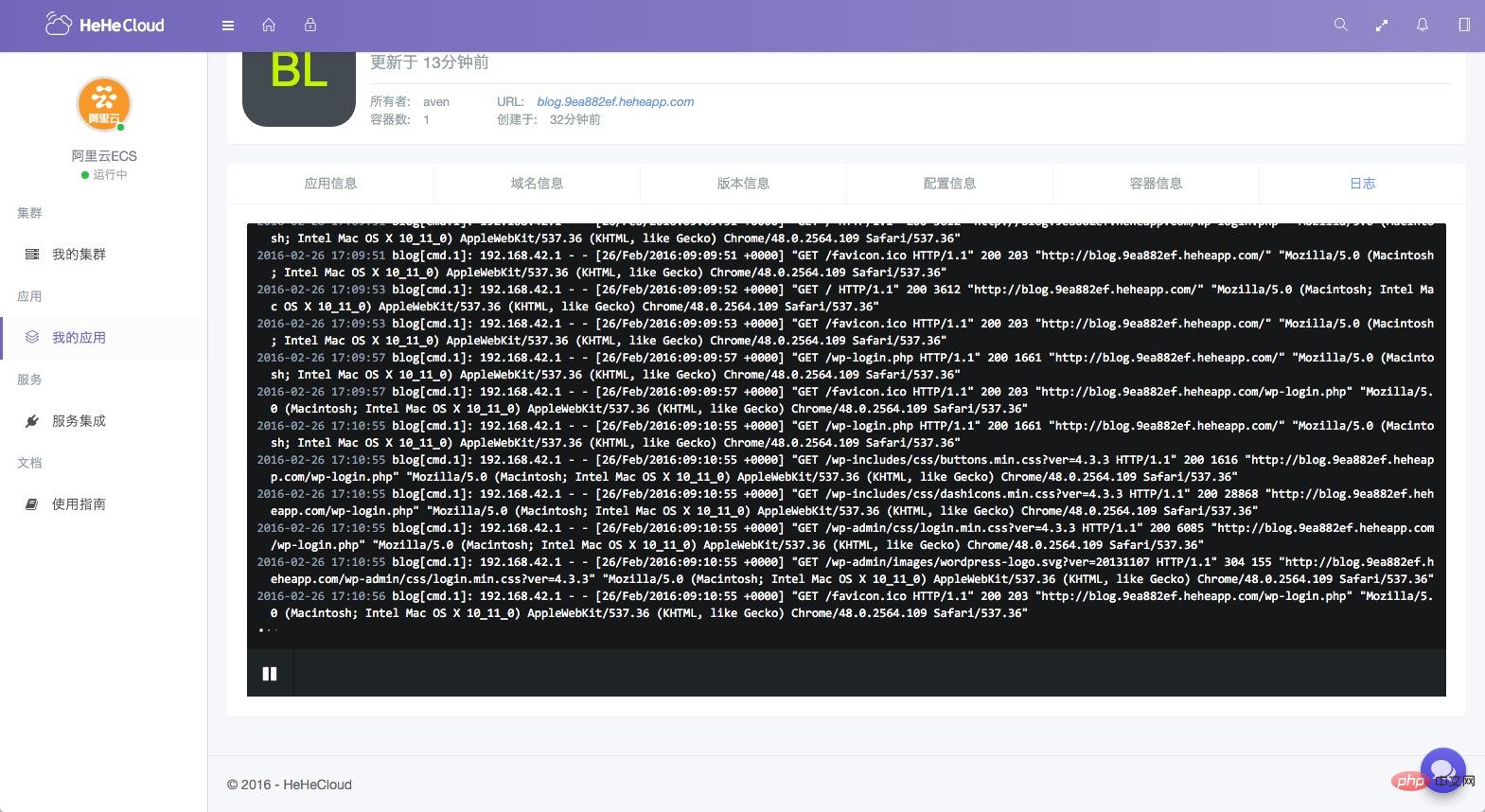Switch to 应用信息 tab
Screen dimensions: 1485x812
pos(330,184)
